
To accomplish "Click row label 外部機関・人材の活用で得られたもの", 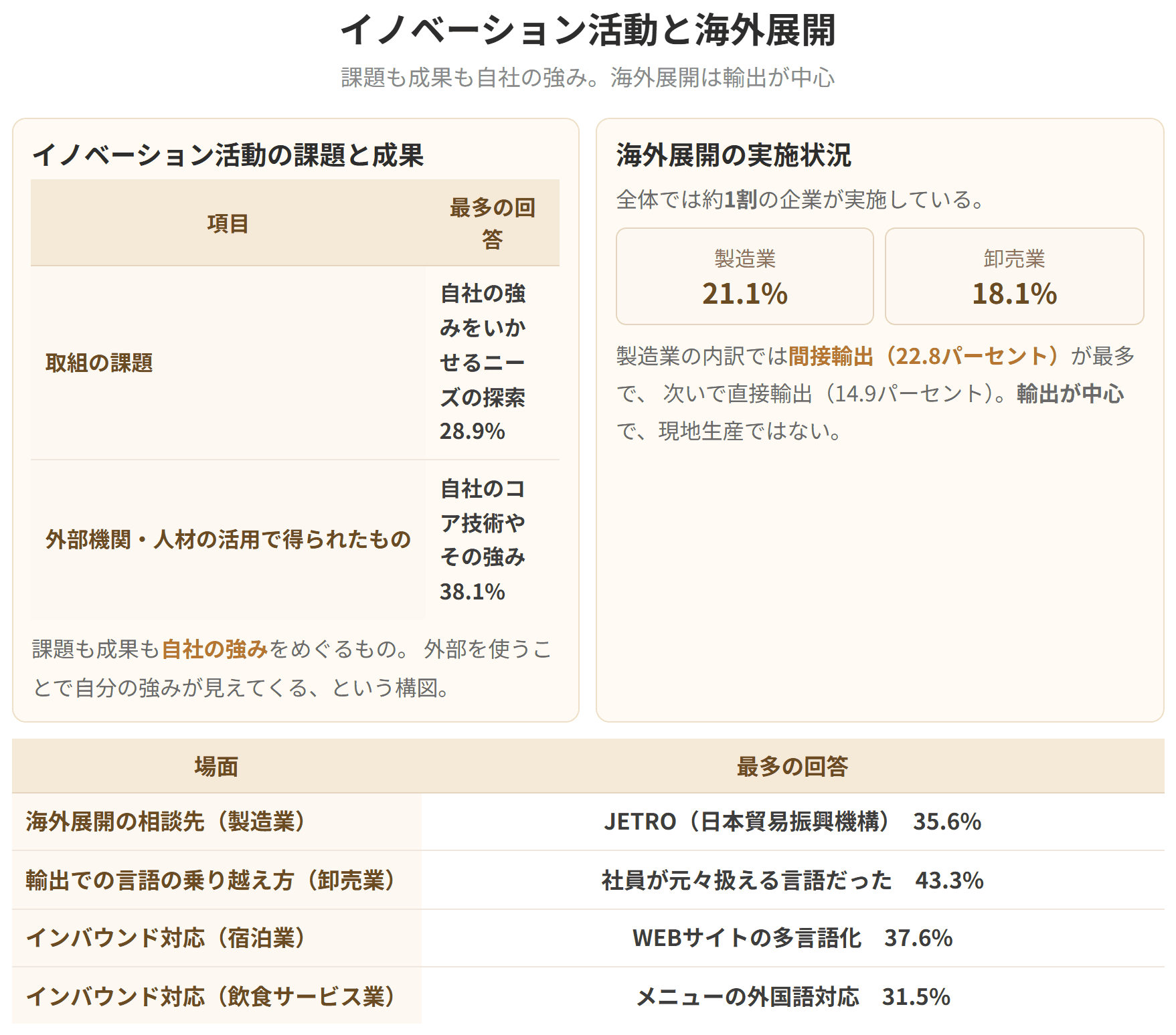I will (228, 539).
